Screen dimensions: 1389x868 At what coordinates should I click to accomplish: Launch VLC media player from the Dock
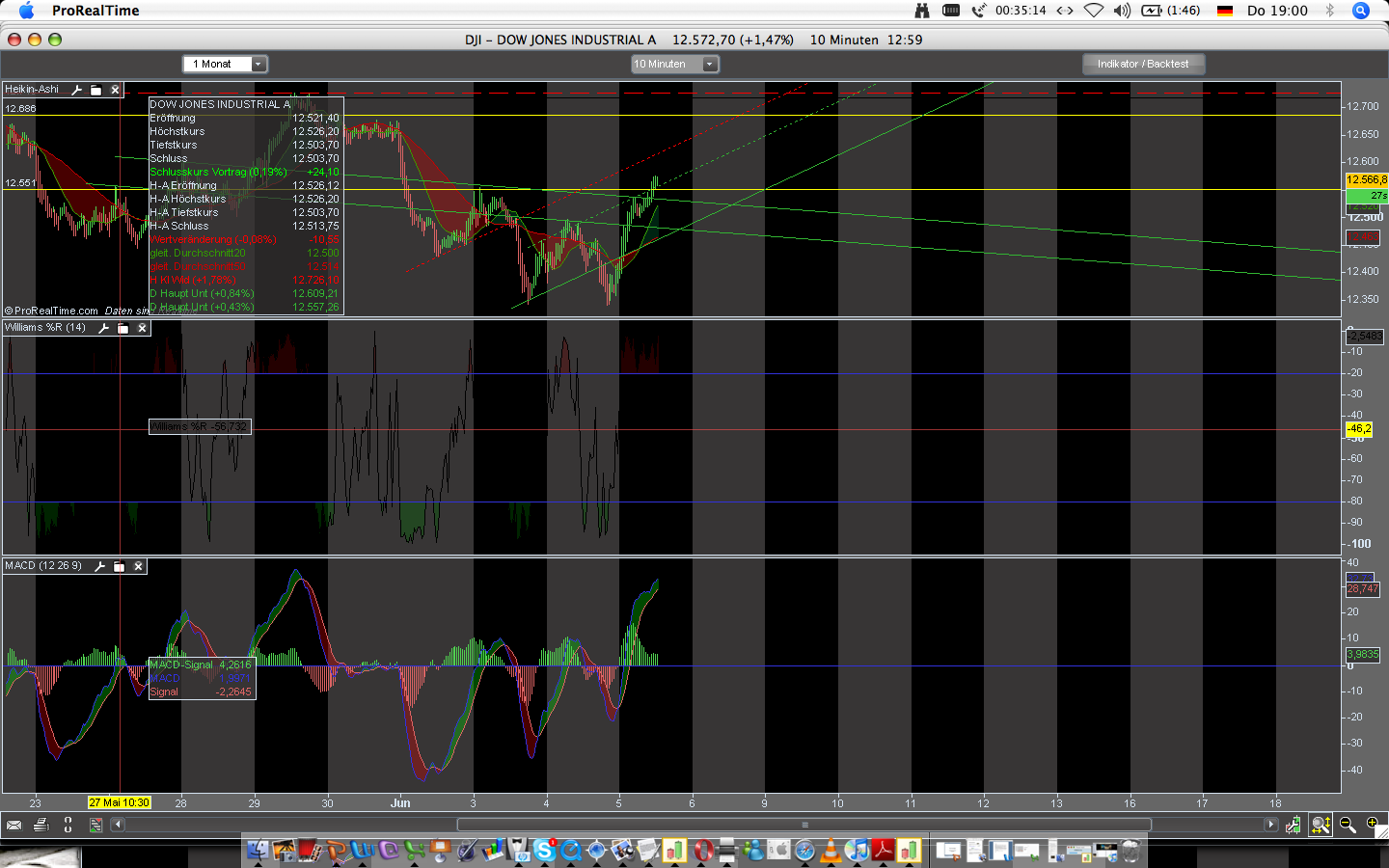point(831,850)
